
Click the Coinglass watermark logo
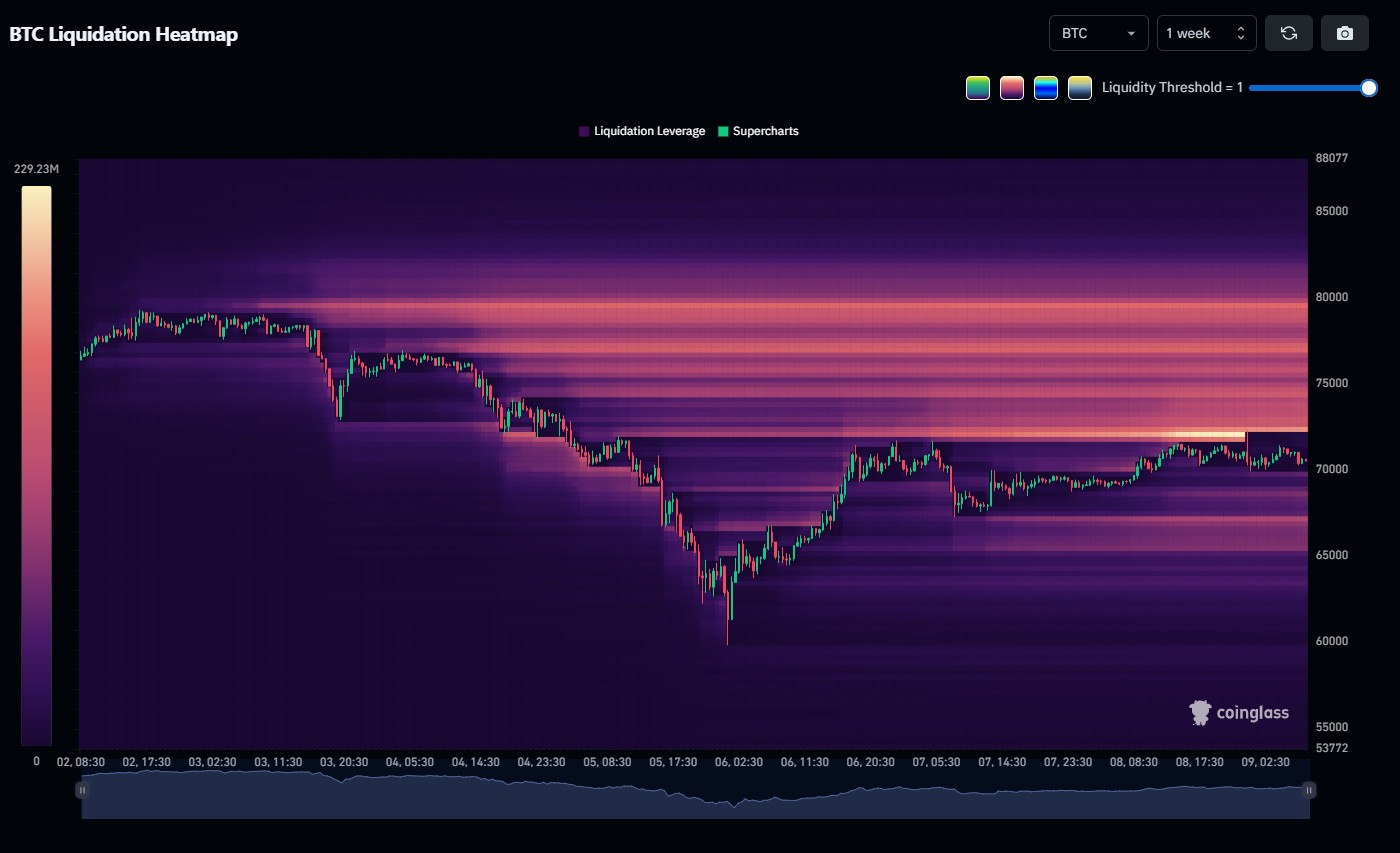point(1239,712)
